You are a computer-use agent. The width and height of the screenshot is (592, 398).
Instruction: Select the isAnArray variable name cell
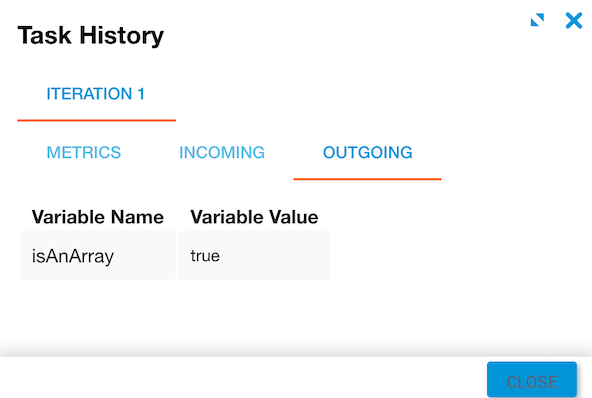(98, 256)
